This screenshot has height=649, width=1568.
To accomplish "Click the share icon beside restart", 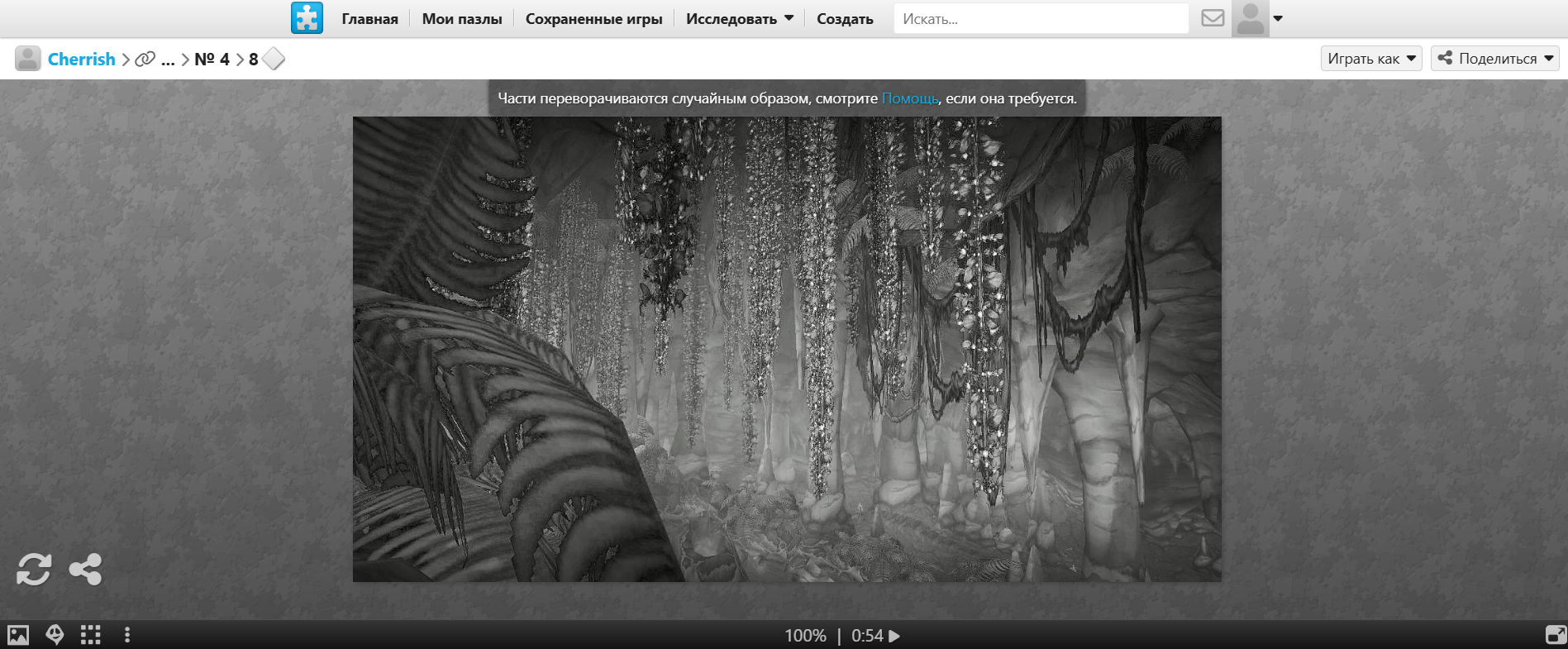I will point(85,570).
